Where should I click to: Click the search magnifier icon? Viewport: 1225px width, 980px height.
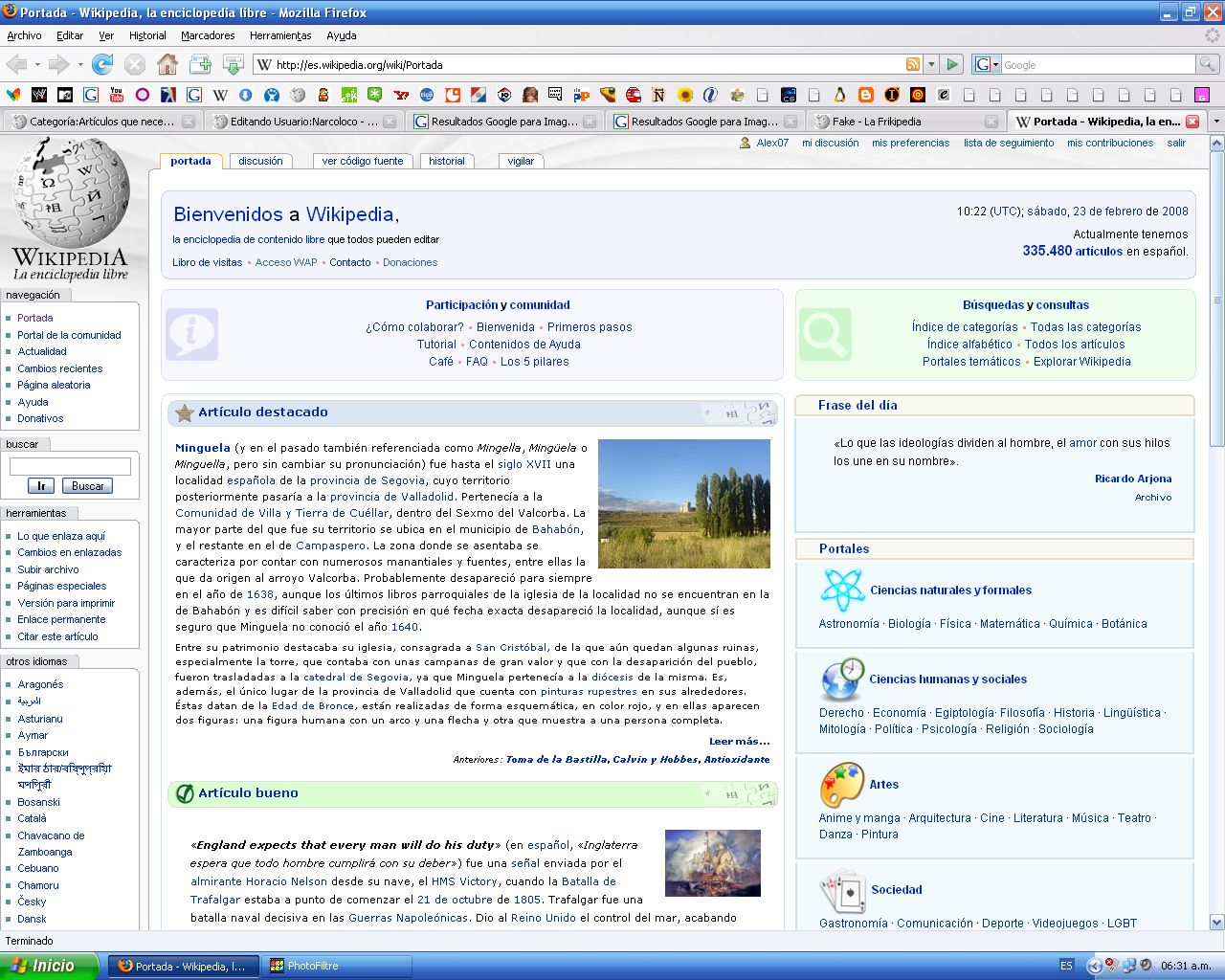1208,65
